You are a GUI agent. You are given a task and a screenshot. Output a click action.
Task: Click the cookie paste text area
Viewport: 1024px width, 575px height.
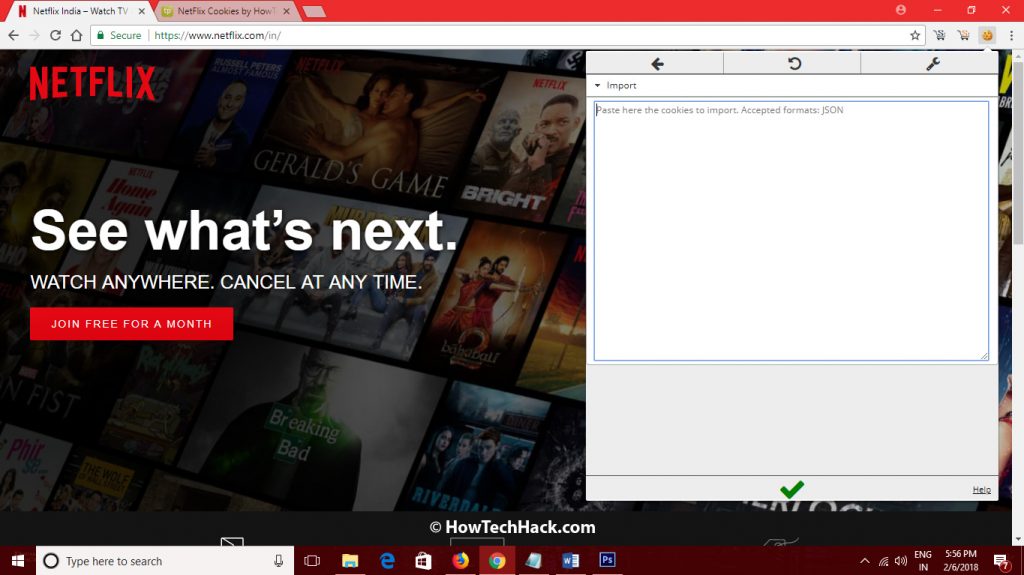coord(791,231)
